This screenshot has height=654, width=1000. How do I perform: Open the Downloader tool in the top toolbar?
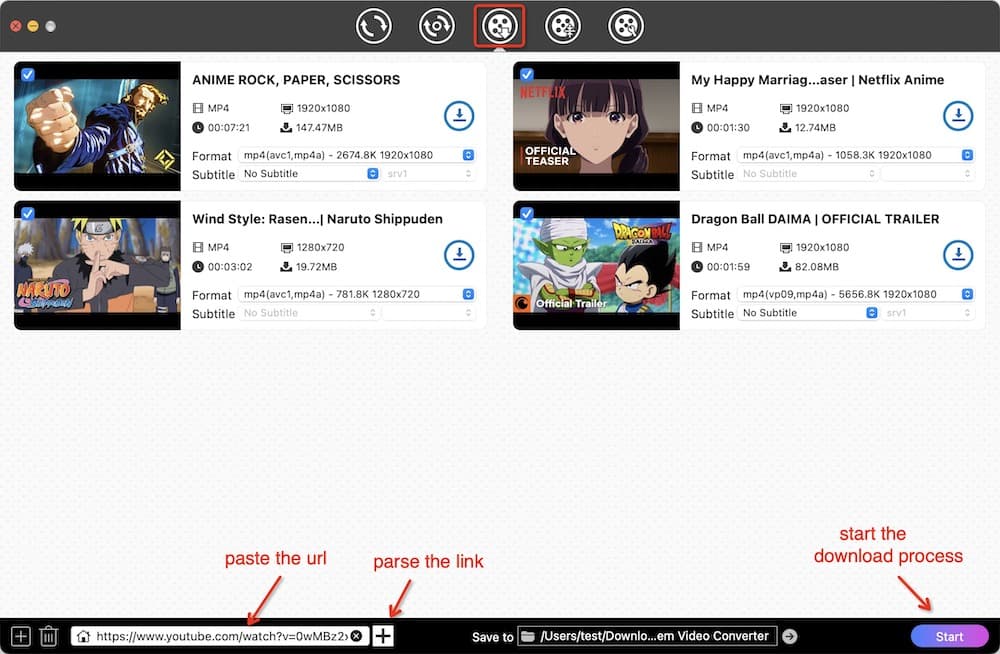pos(499,26)
